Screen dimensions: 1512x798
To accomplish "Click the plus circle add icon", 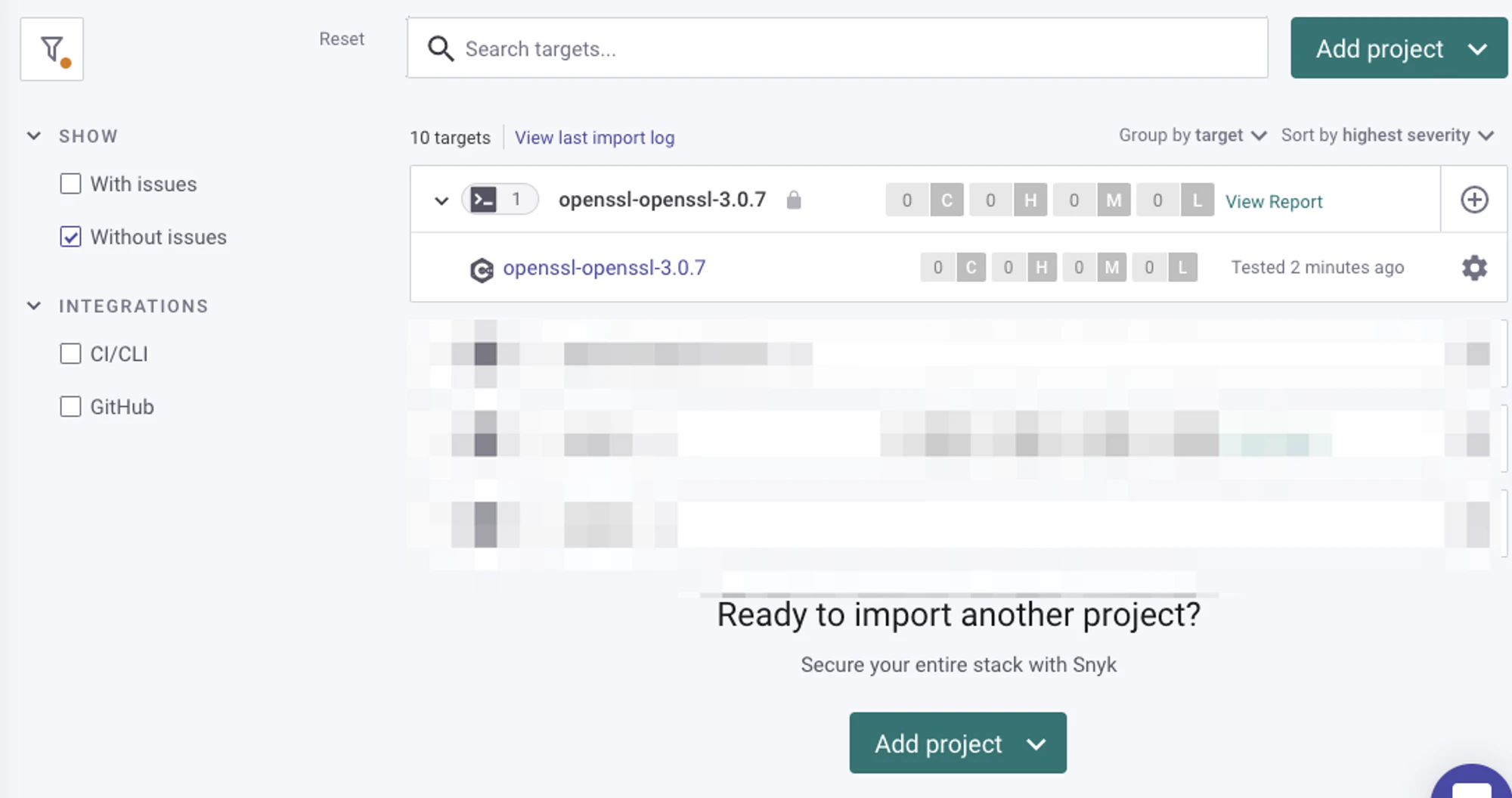I will click(x=1474, y=200).
